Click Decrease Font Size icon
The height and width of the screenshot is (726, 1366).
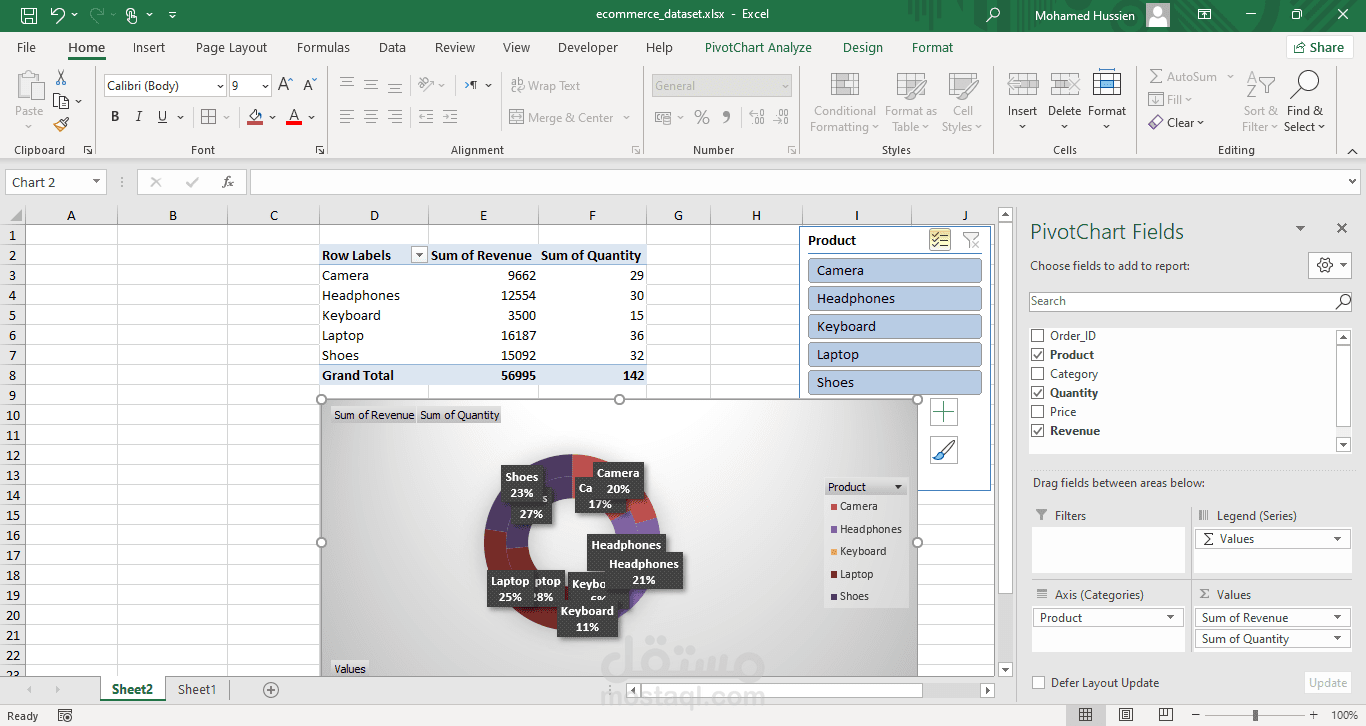(310, 85)
